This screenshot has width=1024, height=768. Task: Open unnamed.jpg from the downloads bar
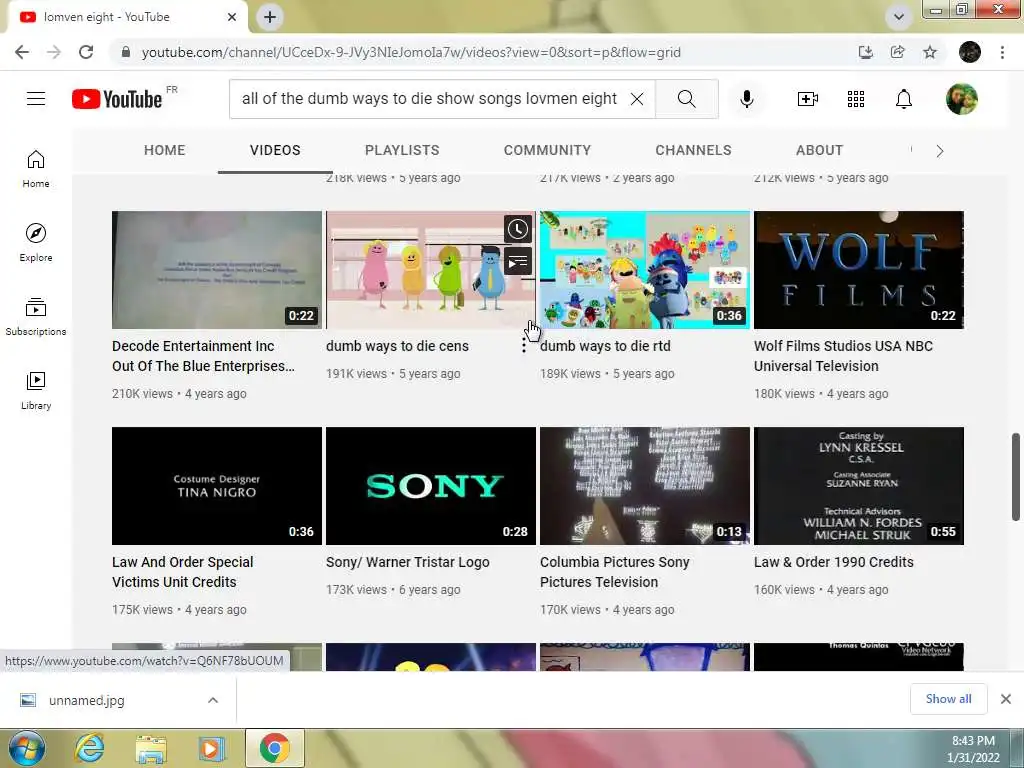[86, 700]
